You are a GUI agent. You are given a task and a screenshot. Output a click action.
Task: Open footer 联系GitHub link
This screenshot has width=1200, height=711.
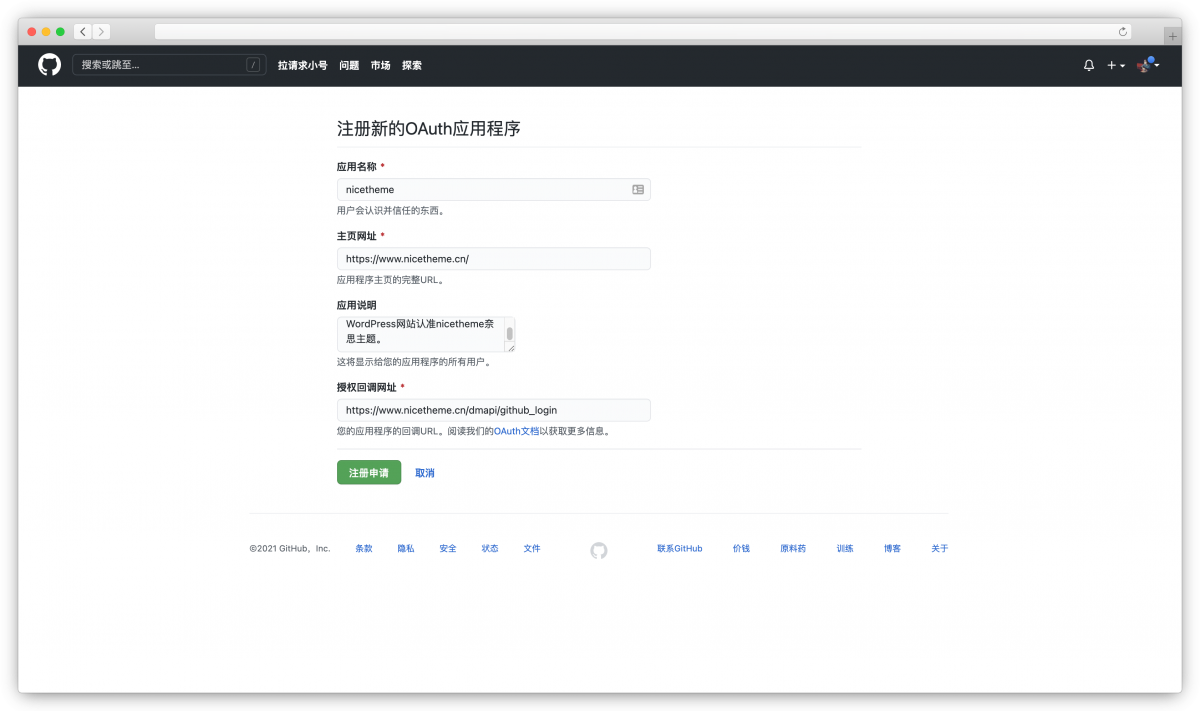680,549
